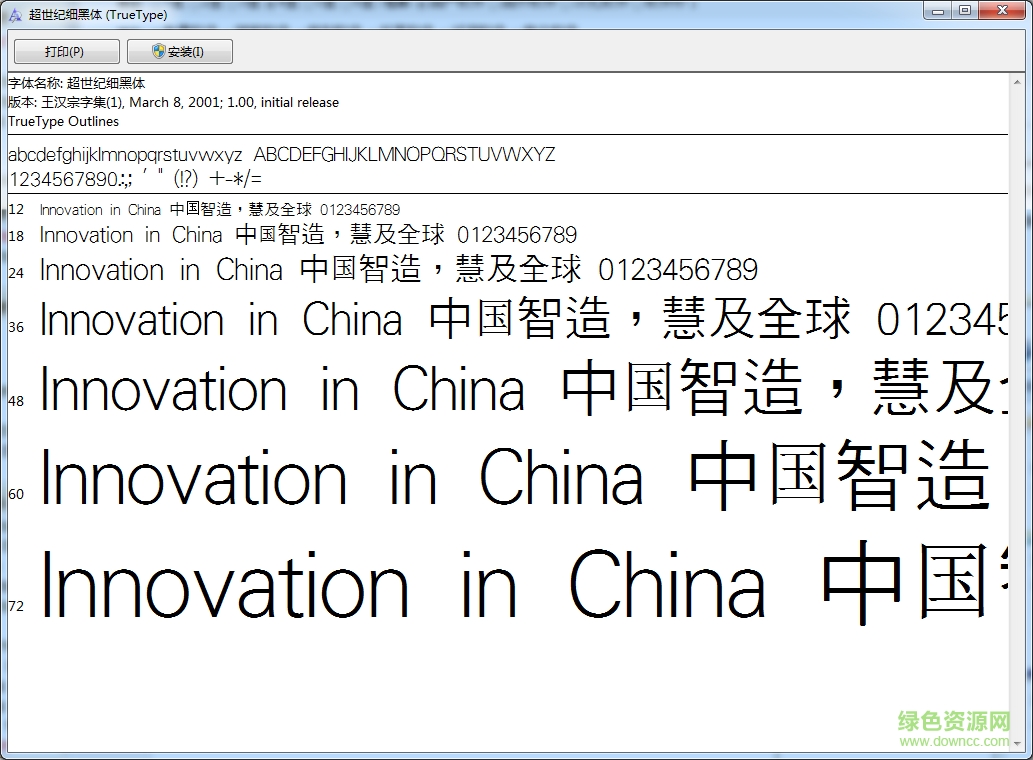Click the size 24 sample text line
Viewport: 1033px width, 760px height.
click(399, 269)
